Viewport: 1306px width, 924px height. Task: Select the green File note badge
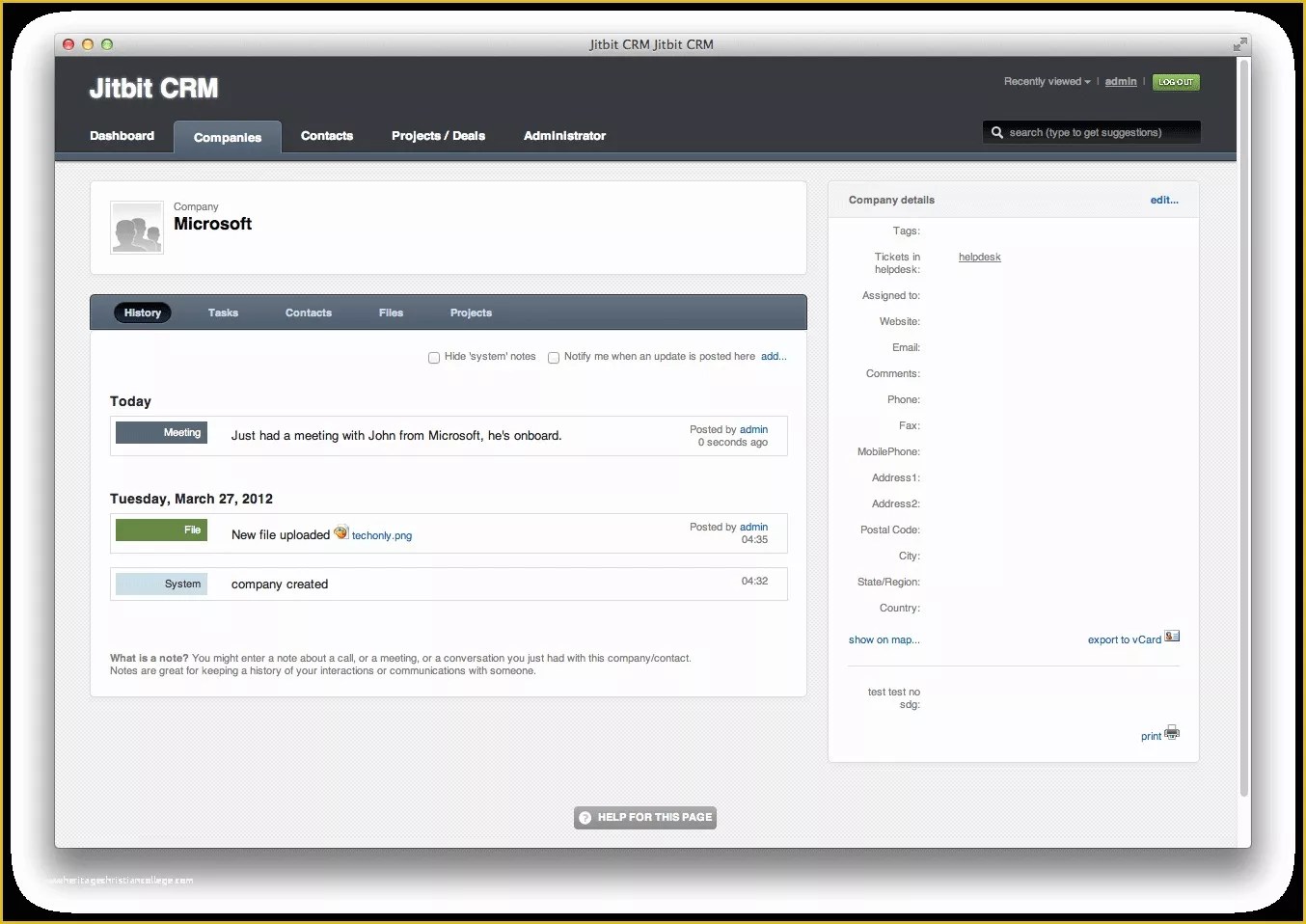(161, 530)
